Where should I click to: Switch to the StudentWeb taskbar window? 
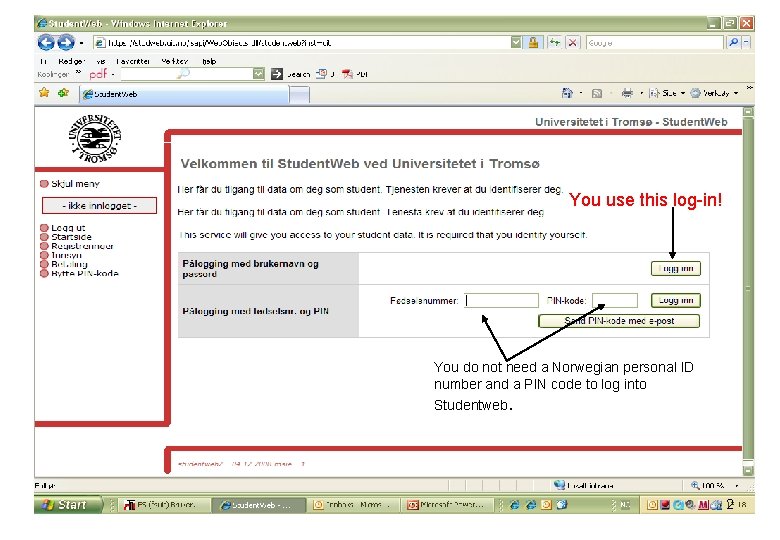click(x=258, y=505)
